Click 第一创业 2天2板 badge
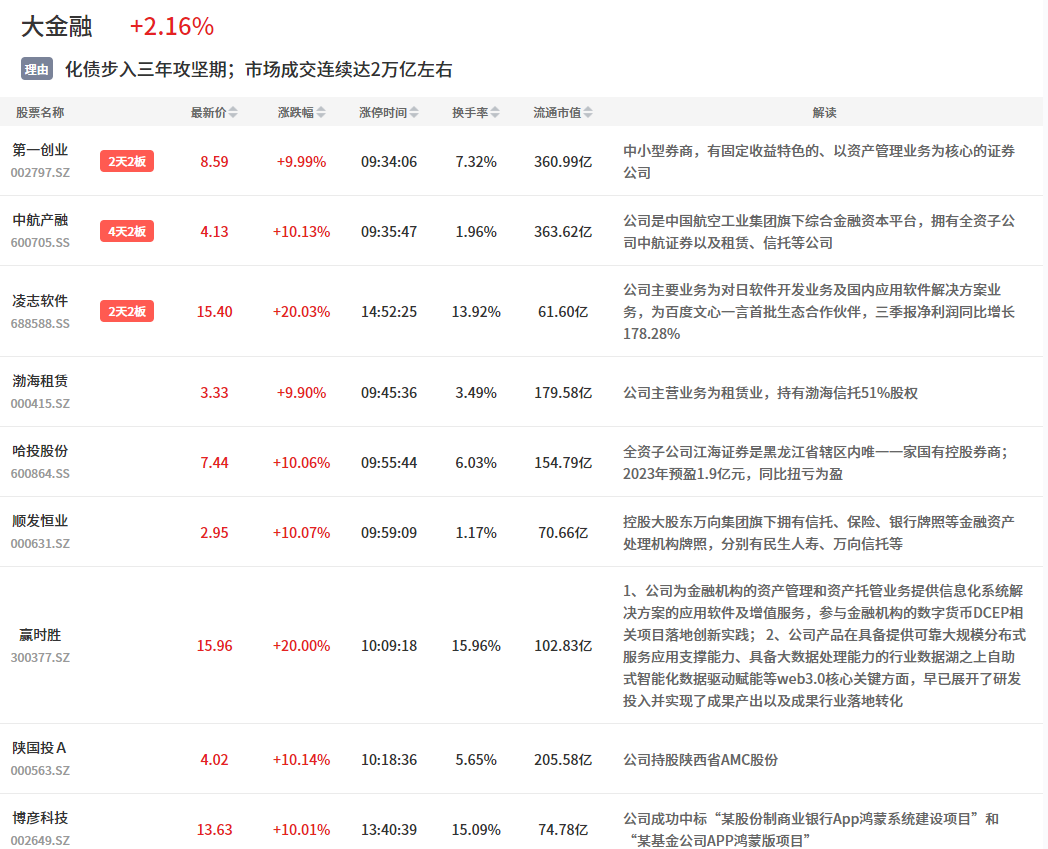Viewport: 1048px width, 849px height. click(127, 161)
